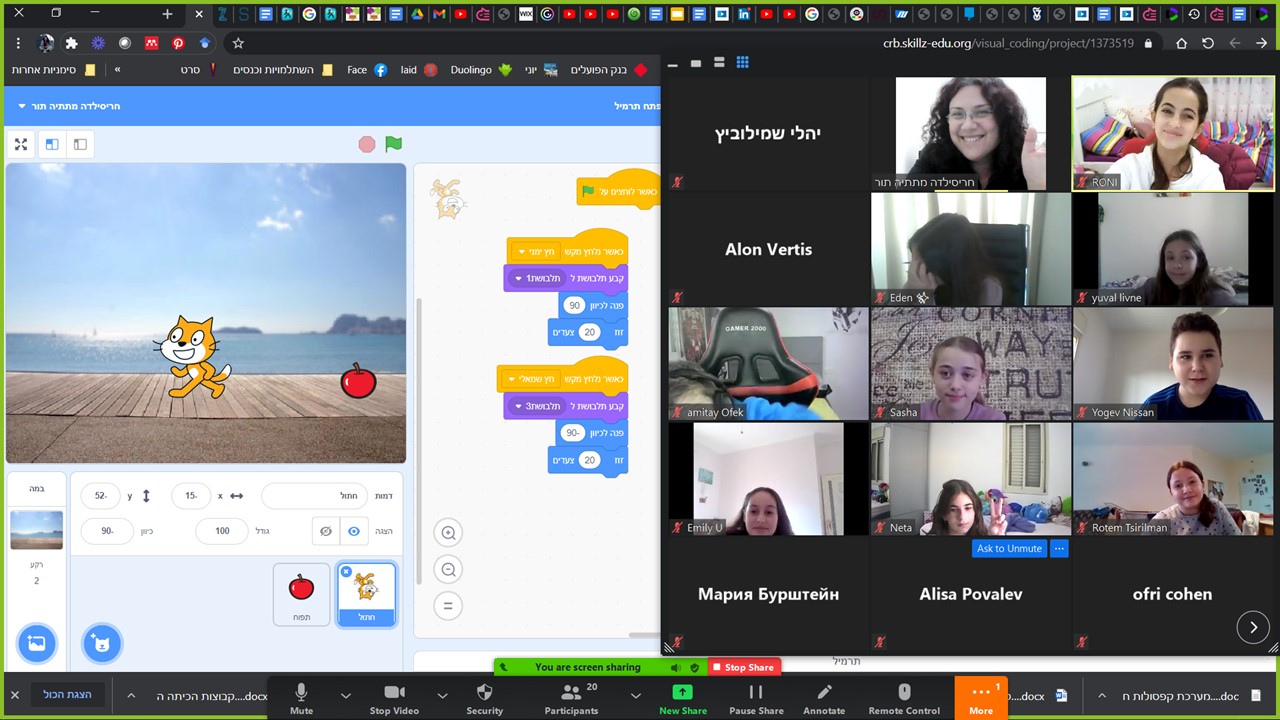Expand video options arrow next to Stop Video
Viewport: 1280px width, 720px height.
(442, 695)
